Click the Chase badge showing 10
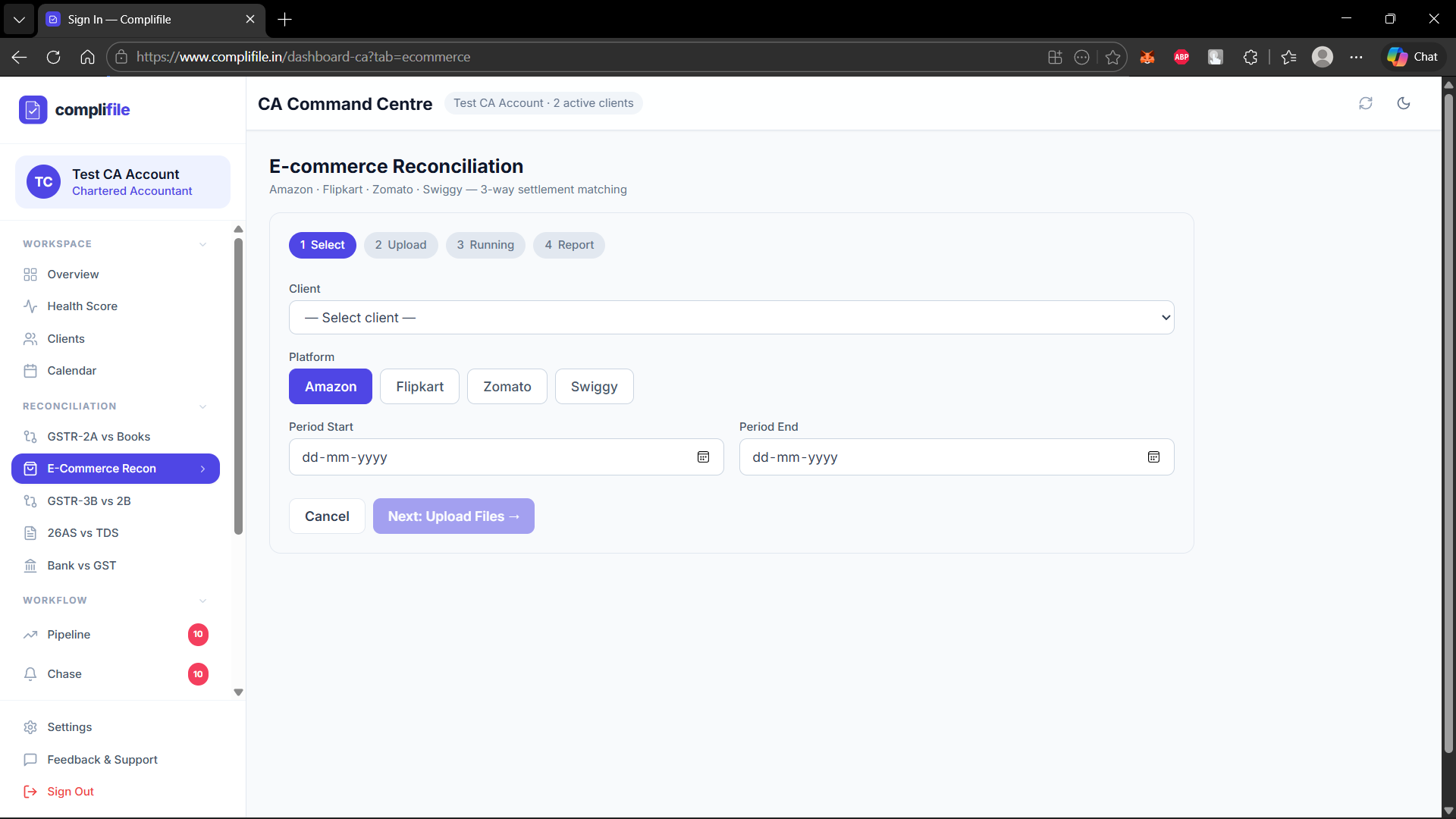This screenshot has width=1456, height=819. point(198,674)
